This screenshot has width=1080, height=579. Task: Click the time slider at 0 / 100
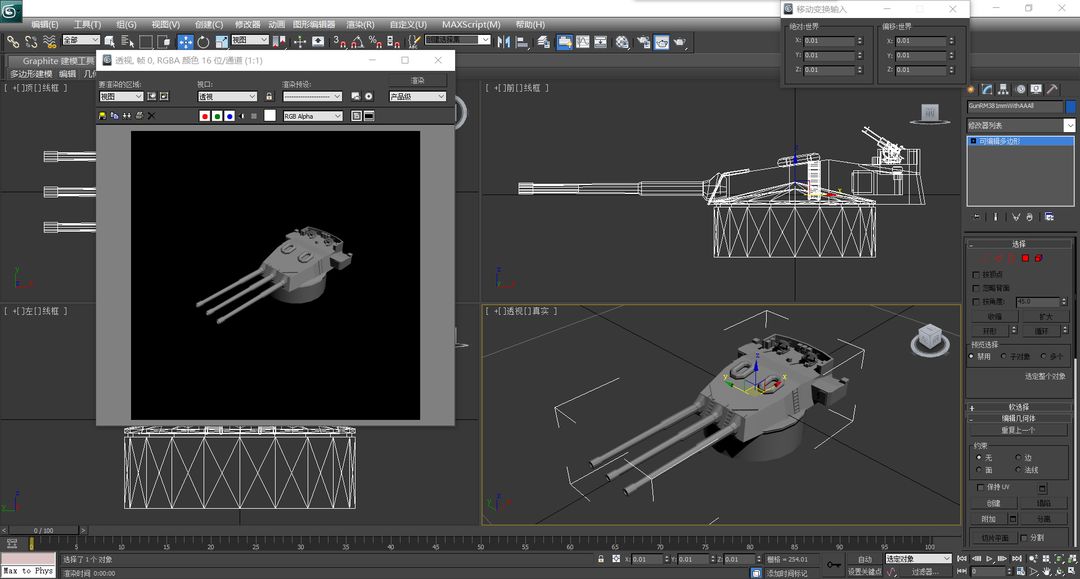coord(43,530)
